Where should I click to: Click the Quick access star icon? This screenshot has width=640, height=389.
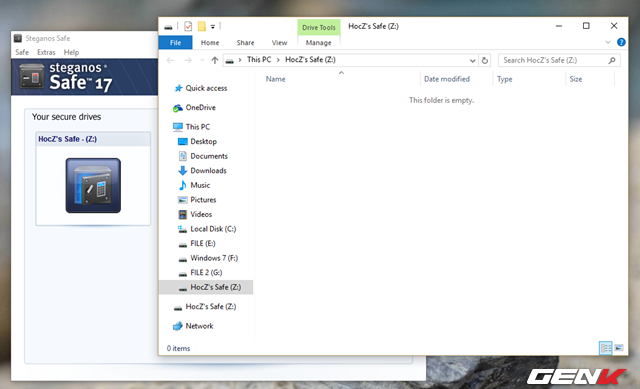[178, 88]
